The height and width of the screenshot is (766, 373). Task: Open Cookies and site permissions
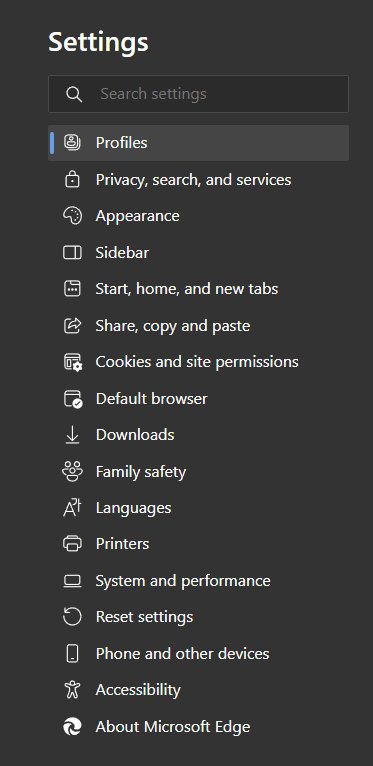point(198,362)
